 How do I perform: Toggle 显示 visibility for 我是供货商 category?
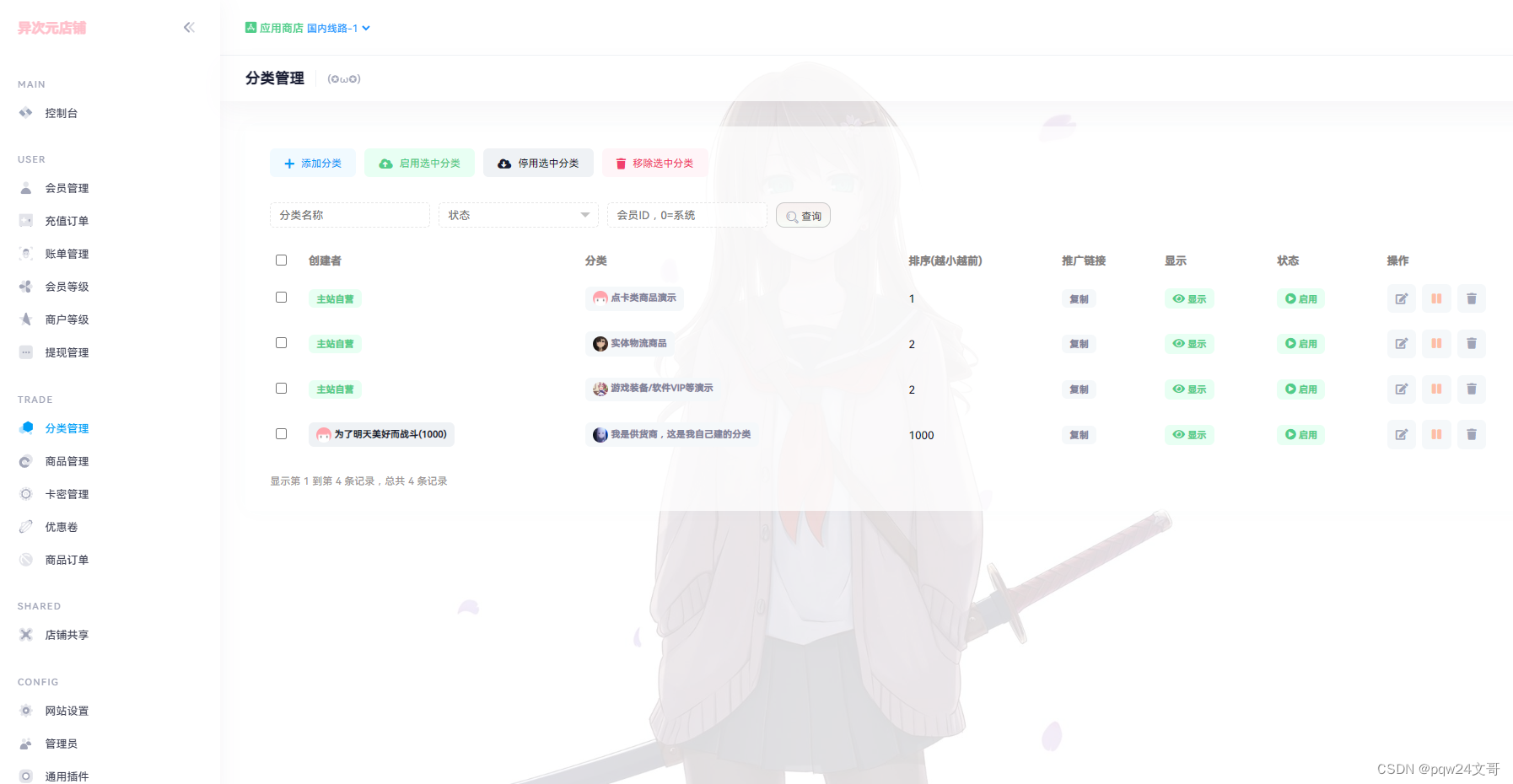coord(1189,434)
